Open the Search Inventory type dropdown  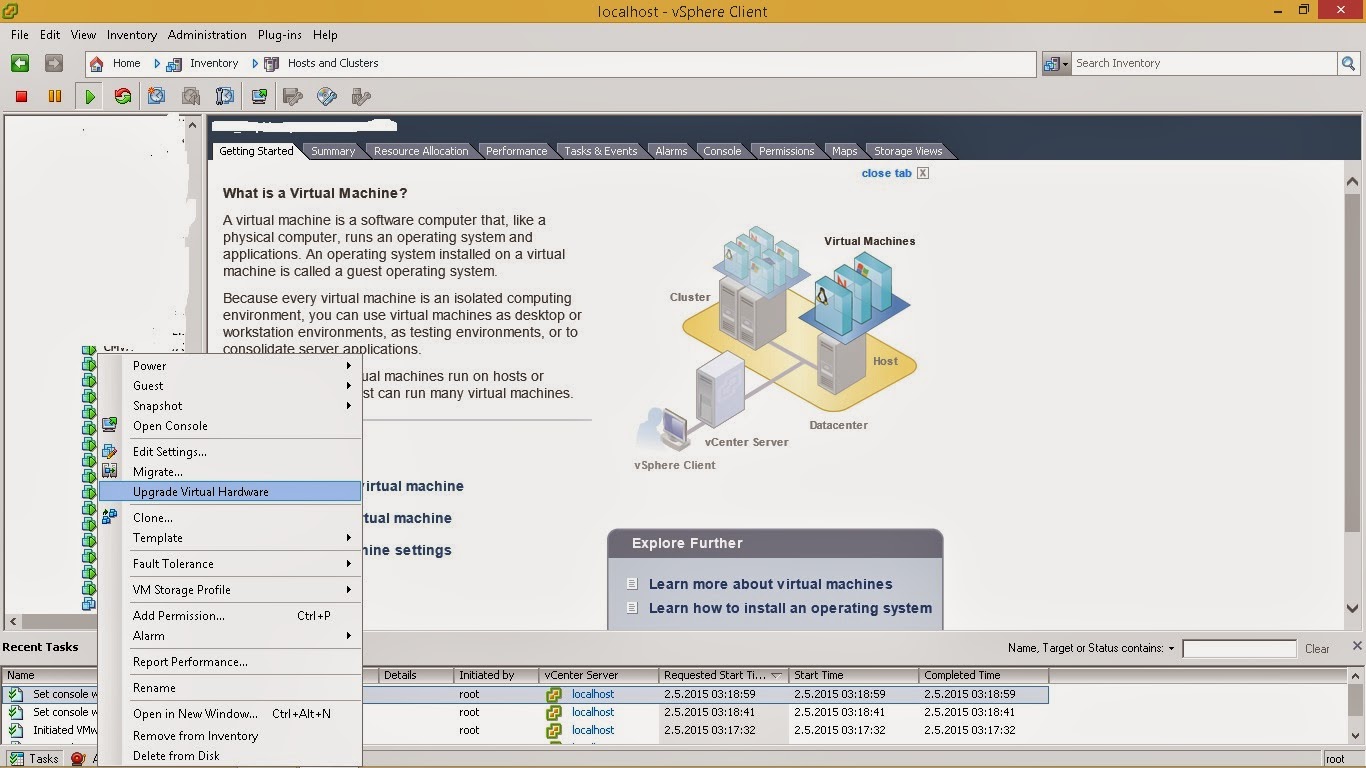click(1056, 63)
